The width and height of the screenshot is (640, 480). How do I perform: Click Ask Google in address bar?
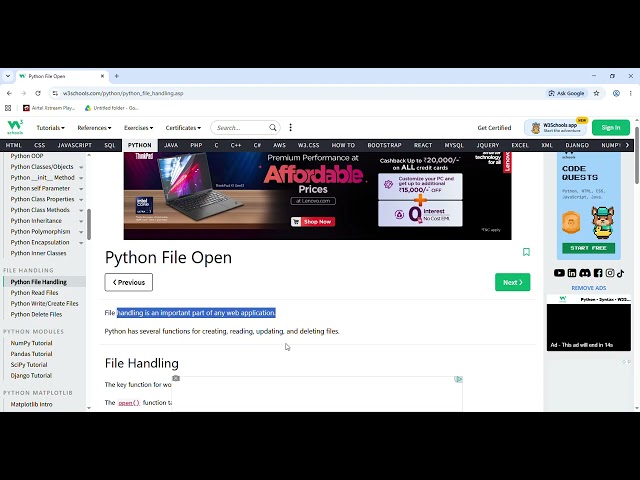566,93
